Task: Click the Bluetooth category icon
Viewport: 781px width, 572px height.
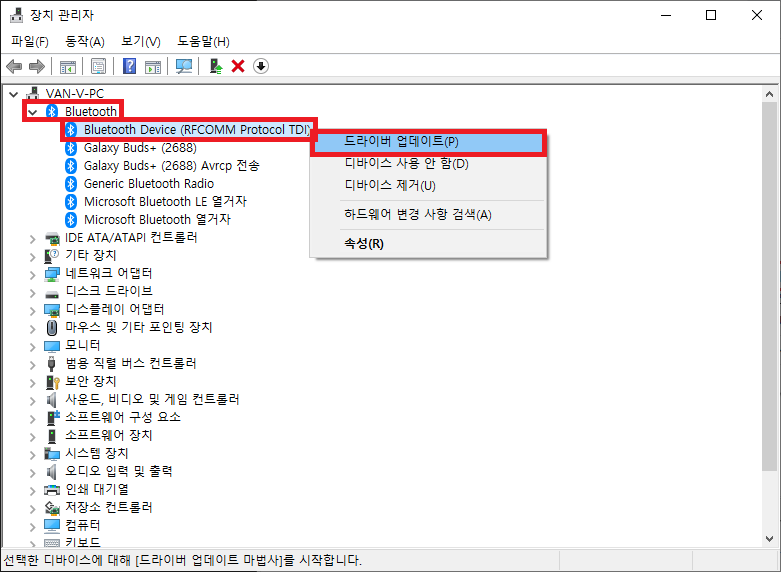Action: point(52,111)
